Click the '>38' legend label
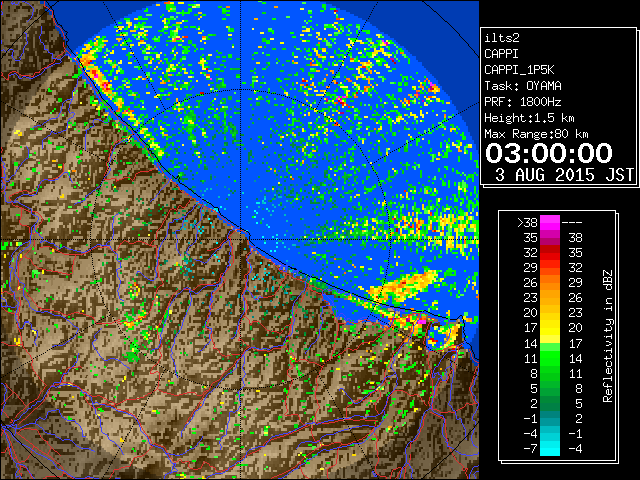 [527, 223]
